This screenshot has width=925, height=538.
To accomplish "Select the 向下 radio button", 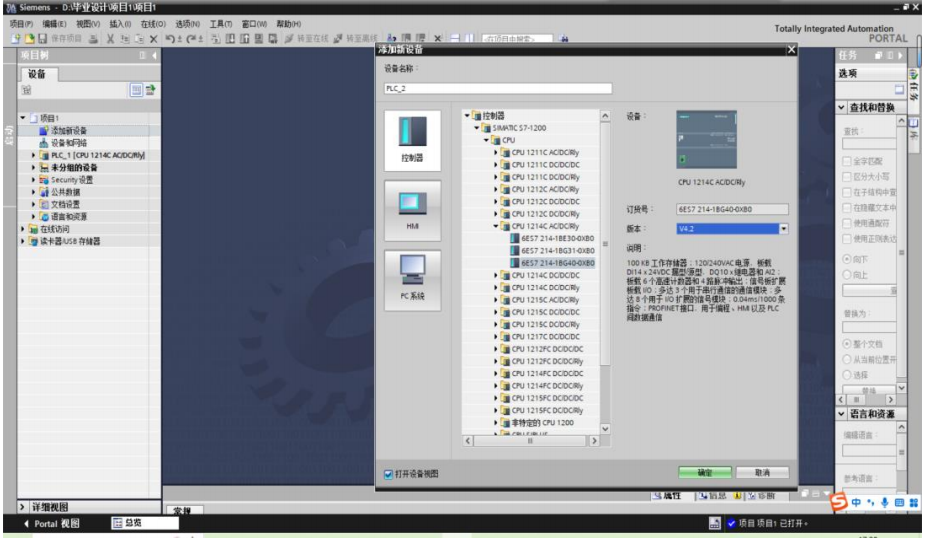I will pos(847,259).
